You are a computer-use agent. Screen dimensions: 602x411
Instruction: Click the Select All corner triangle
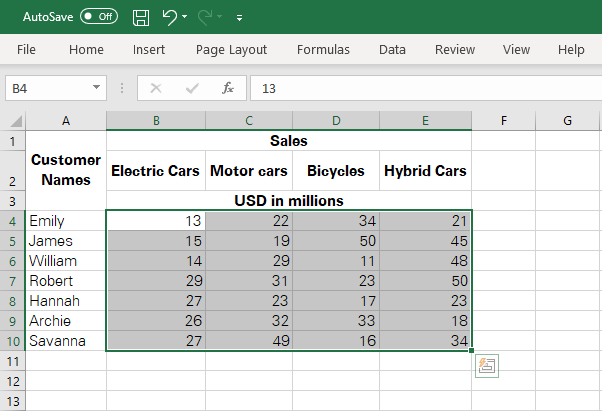click(x=16, y=121)
